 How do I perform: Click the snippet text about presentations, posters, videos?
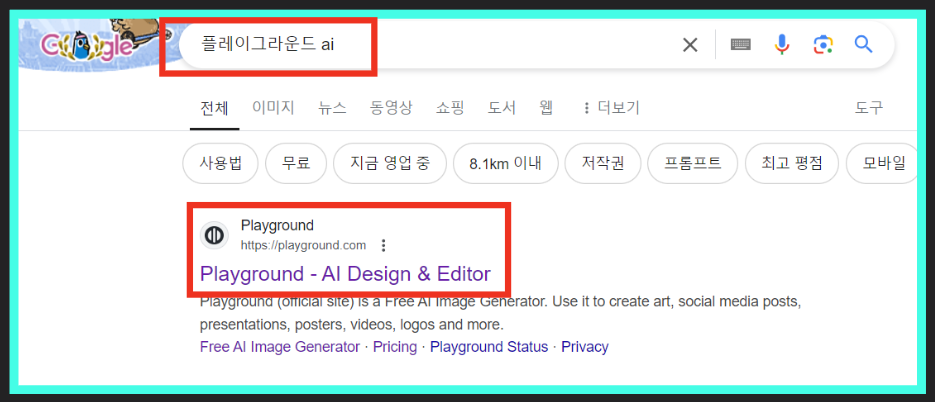point(352,325)
